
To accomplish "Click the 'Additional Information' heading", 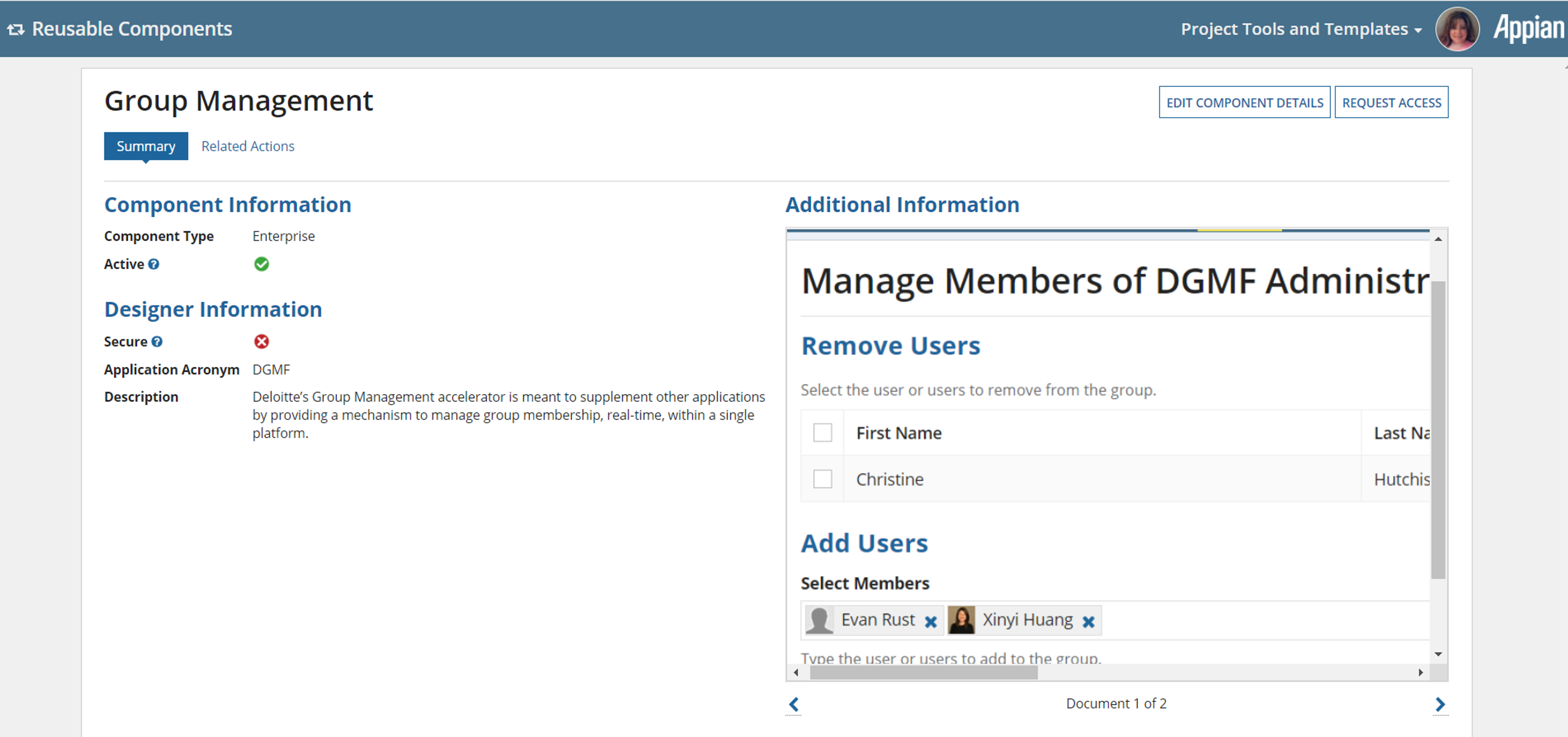I will click(903, 205).
